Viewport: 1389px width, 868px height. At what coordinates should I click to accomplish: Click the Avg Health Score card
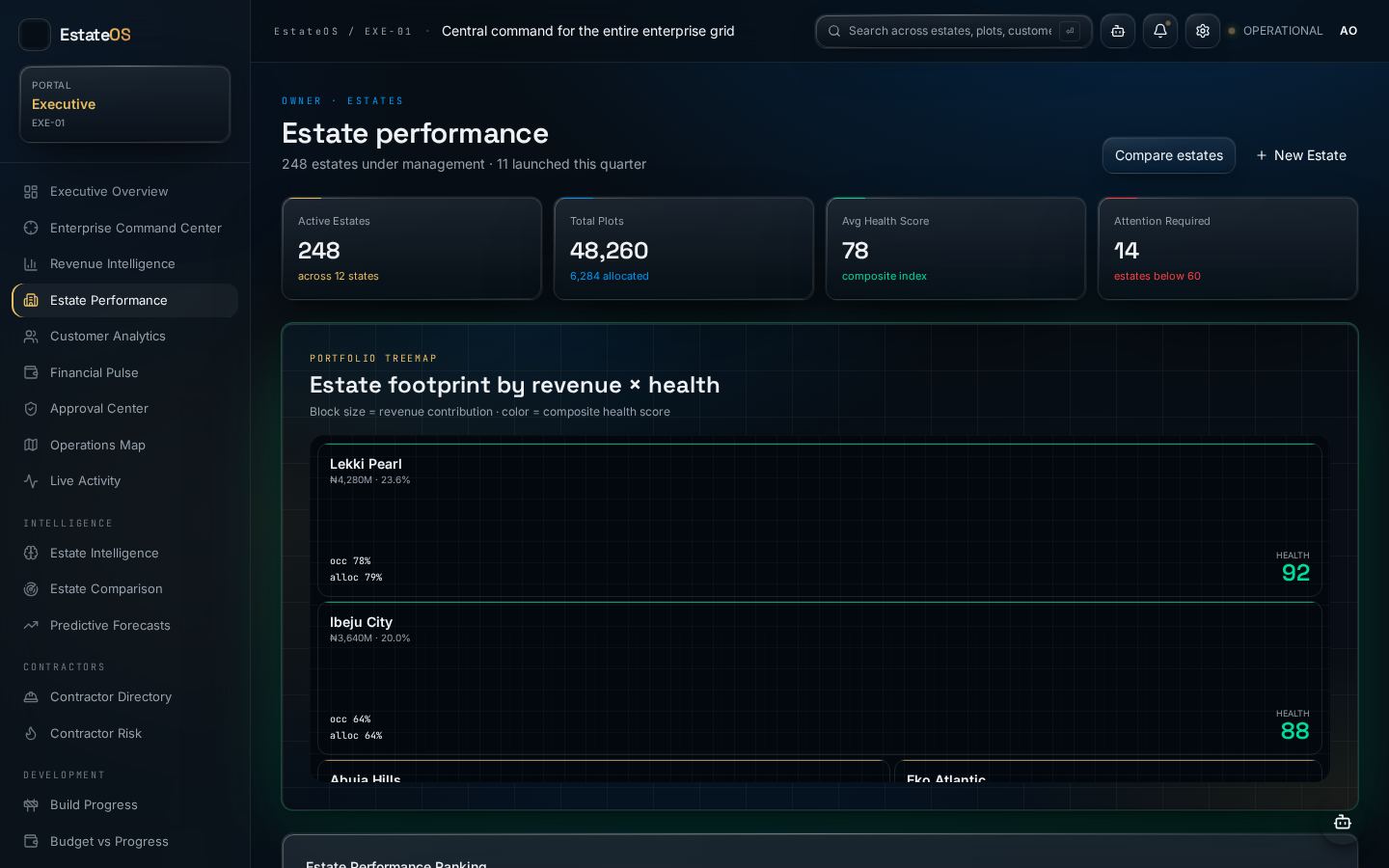click(x=956, y=249)
